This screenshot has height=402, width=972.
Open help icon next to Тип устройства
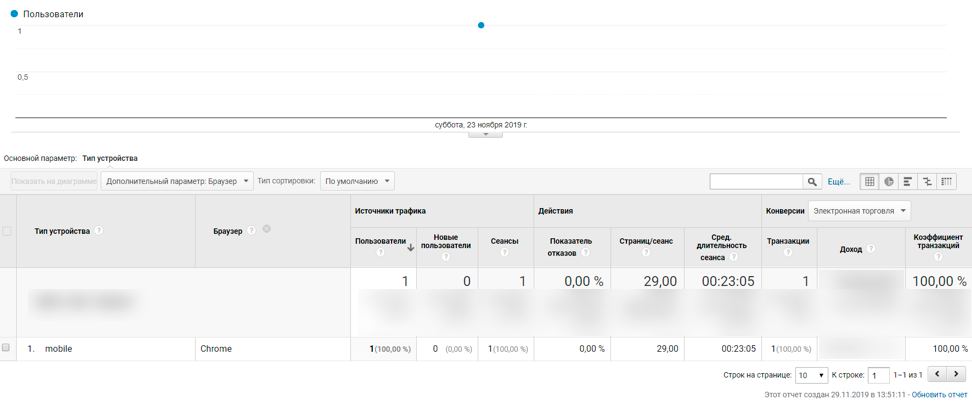(x=99, y=230)
